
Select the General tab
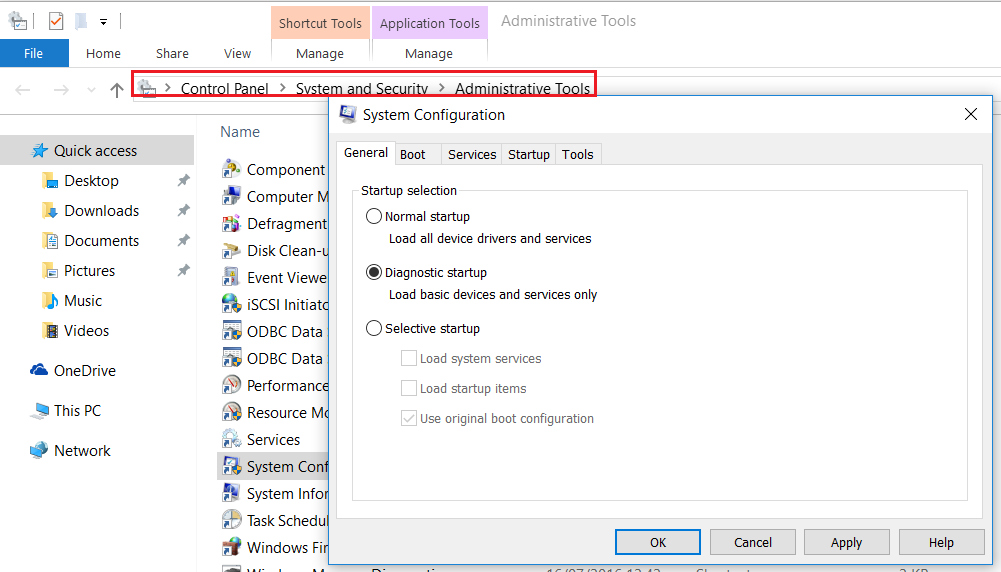(x=366, y=153)
